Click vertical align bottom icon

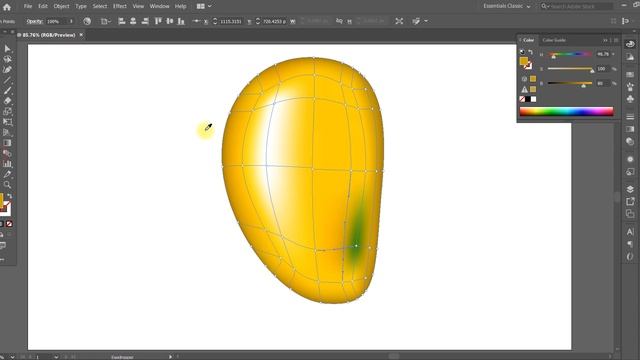pos(181,21)
